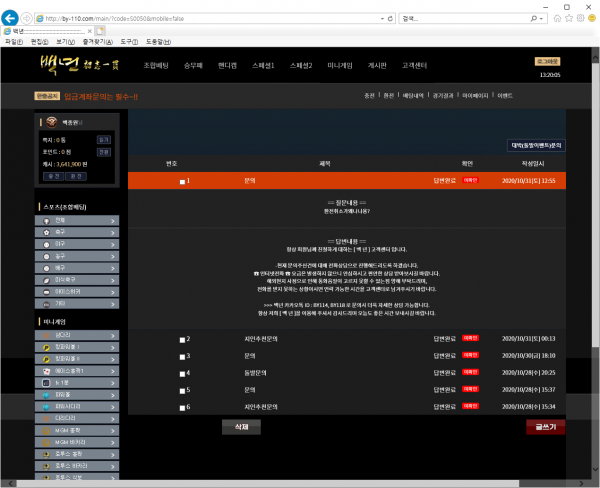Image resolution: width=600 pixels, height=488 pixels.
Task: Open the browser home page icon
Action: click(558, 18)
